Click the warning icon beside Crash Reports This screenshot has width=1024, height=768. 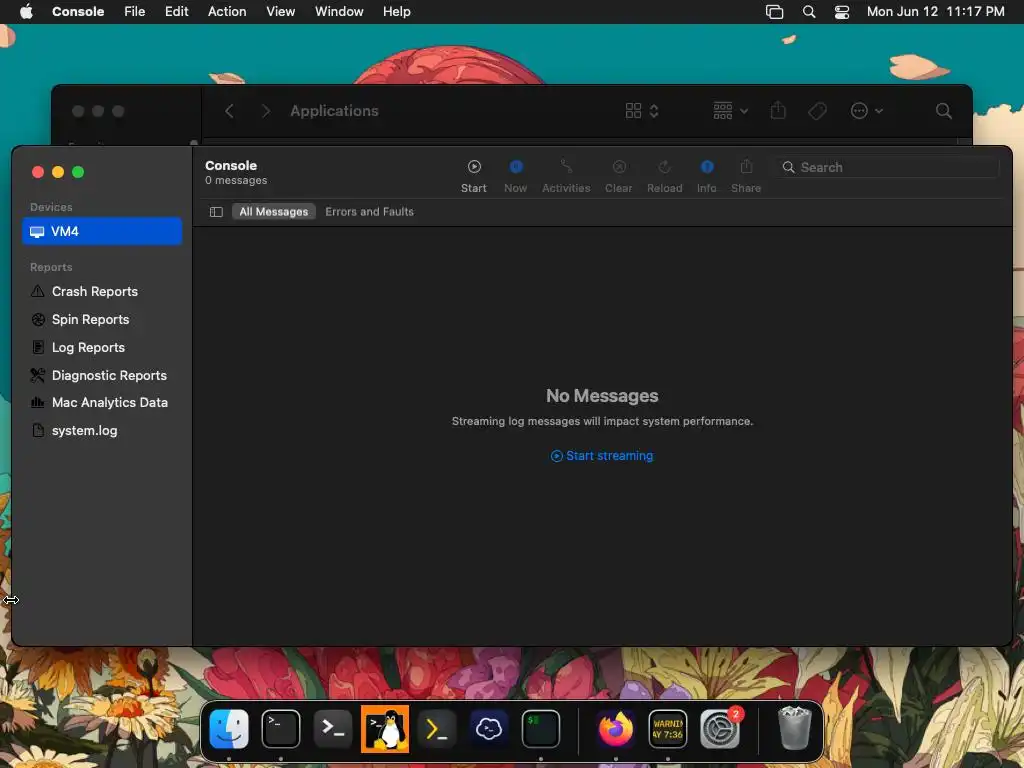(38, 291)
